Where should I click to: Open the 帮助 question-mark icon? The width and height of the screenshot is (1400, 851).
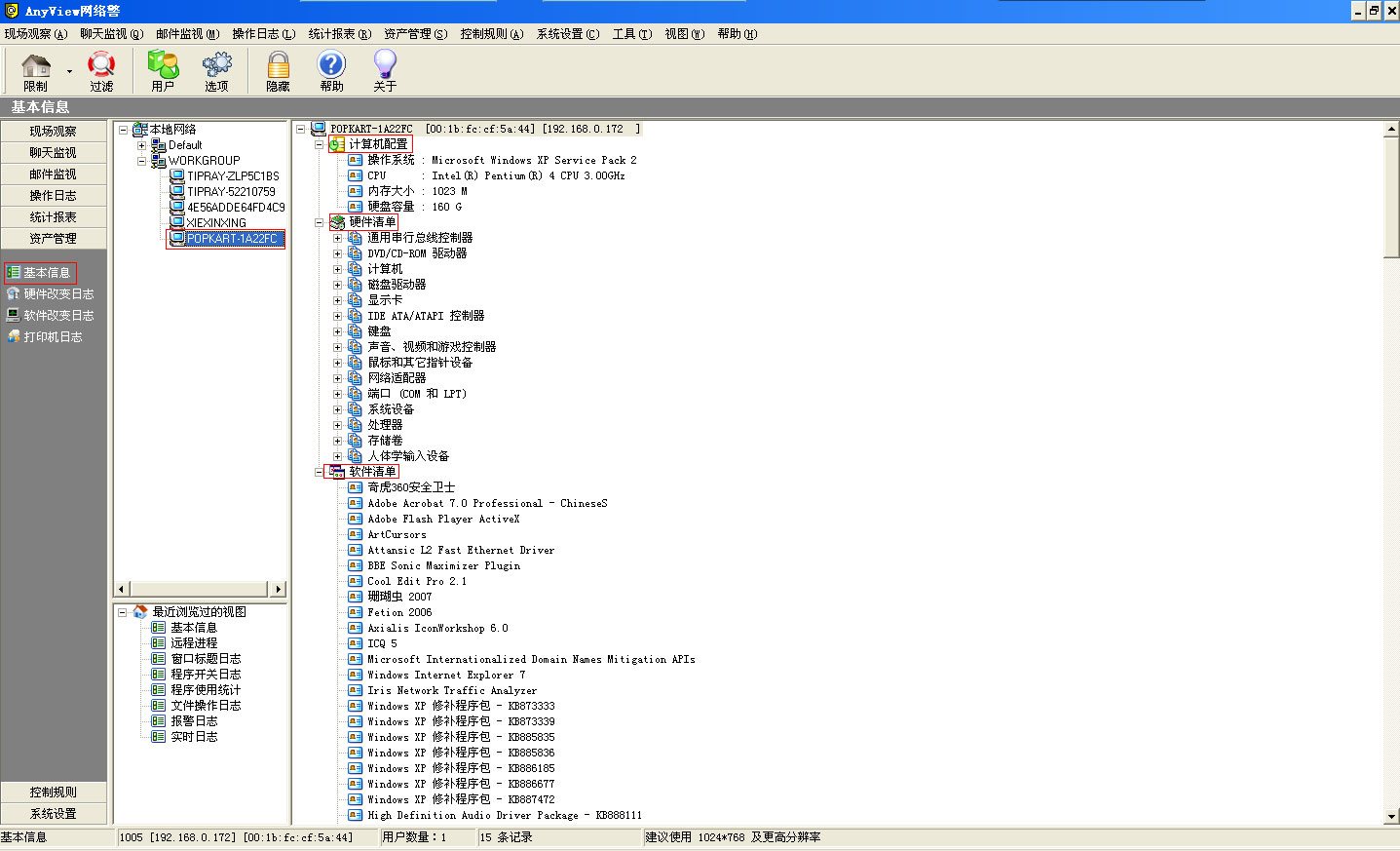[331, 65]
